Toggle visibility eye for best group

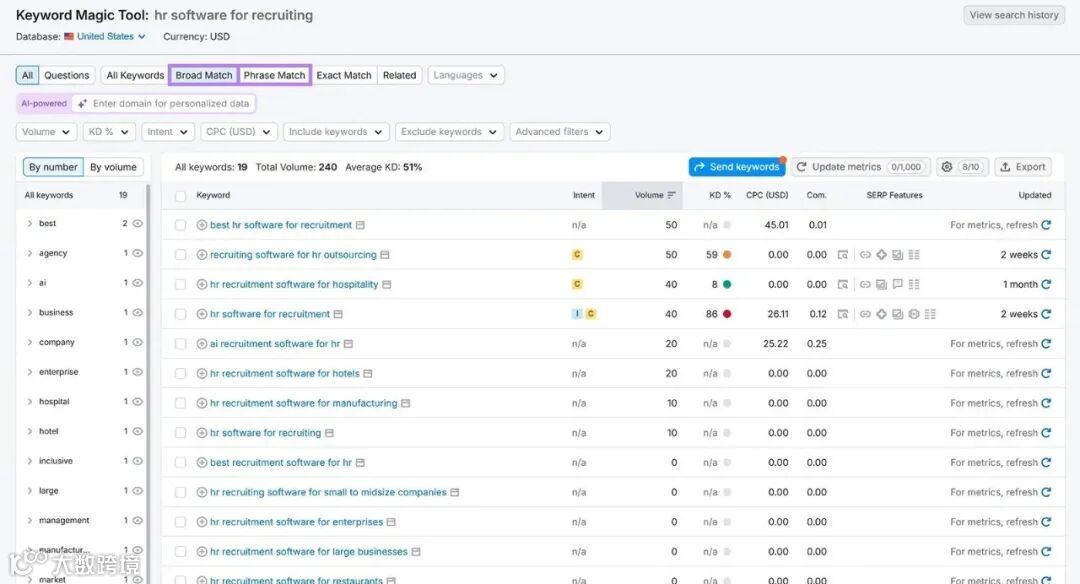[138, 223]
